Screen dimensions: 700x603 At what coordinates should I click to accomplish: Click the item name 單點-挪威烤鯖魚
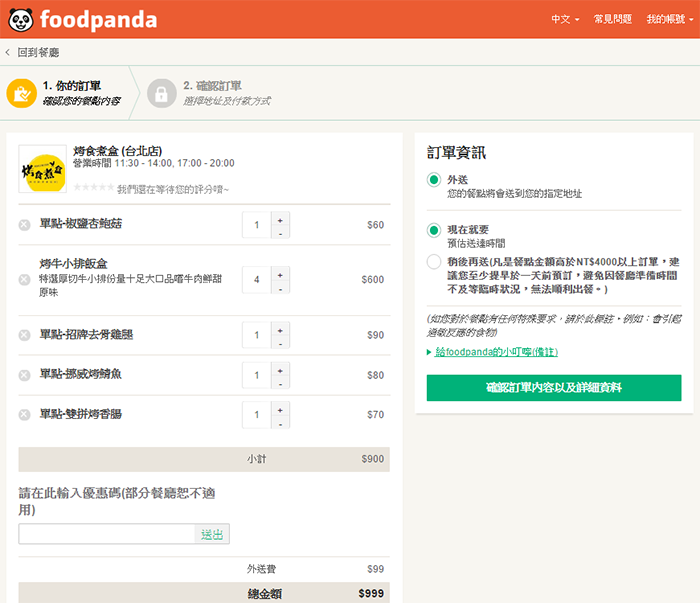pos(80,374)
